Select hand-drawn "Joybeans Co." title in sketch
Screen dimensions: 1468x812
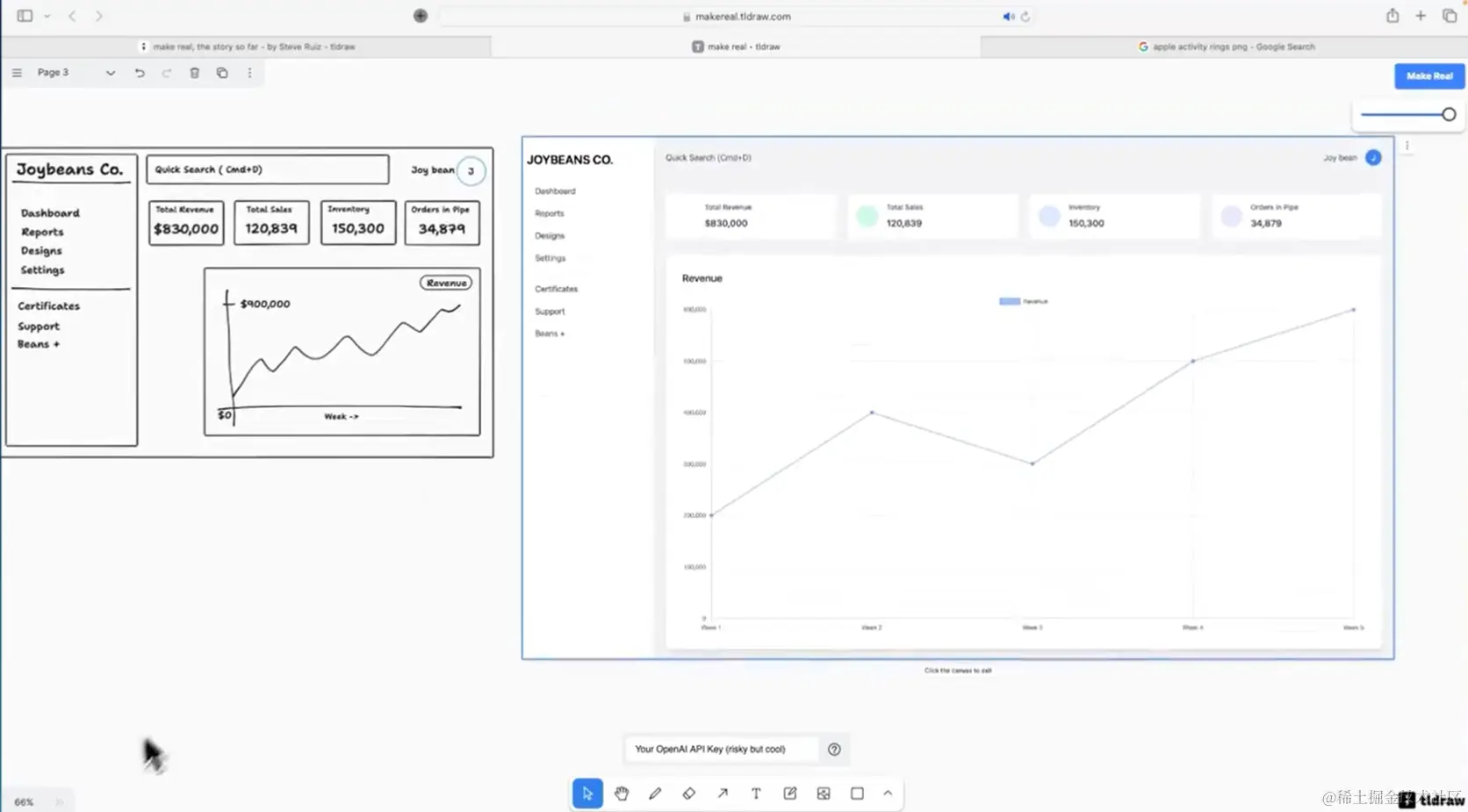69,169
